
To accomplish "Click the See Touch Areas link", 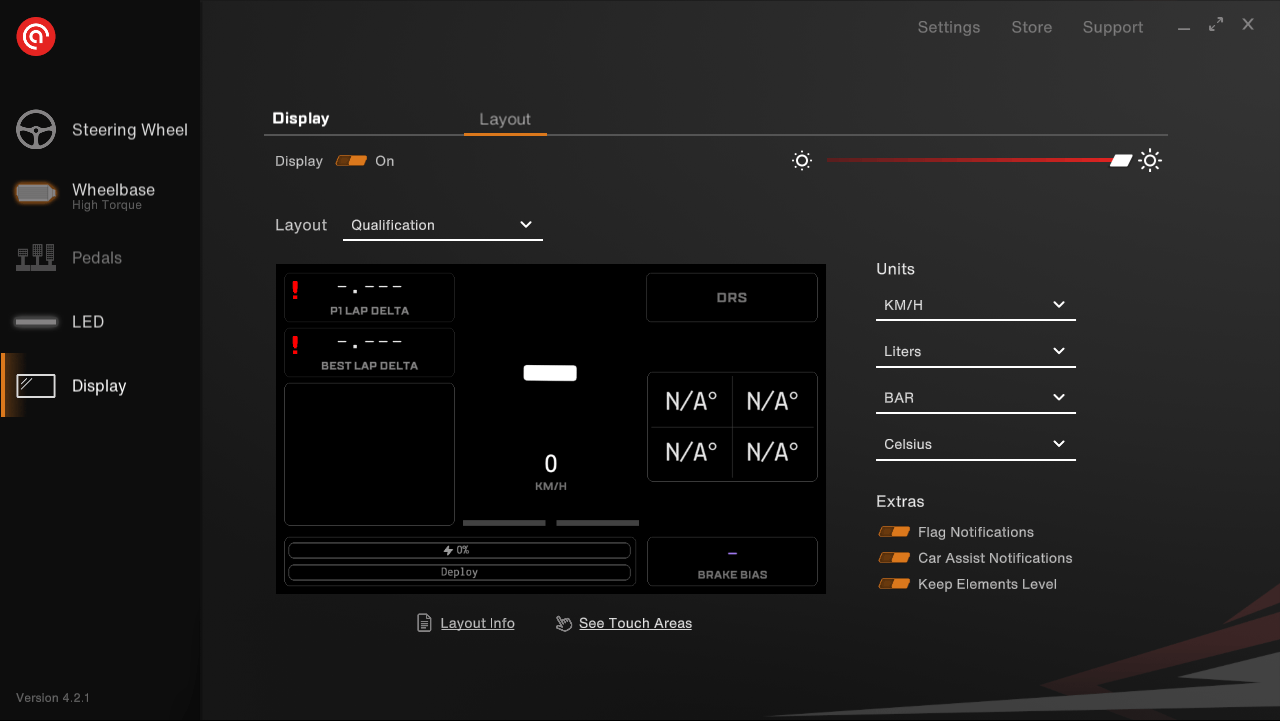I will click(635, 623).
